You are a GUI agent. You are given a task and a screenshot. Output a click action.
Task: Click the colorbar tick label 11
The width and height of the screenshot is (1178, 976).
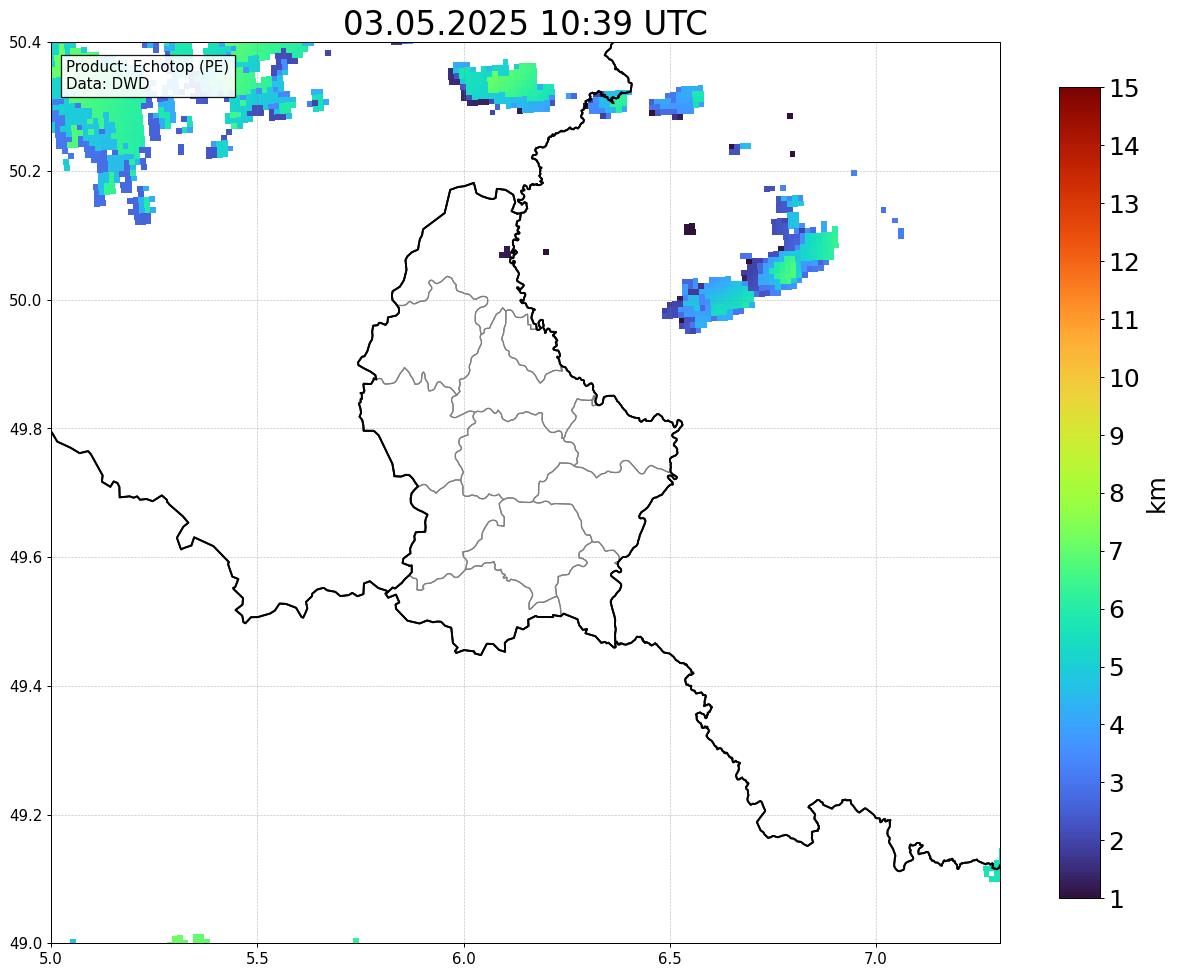pos(1124,320)
